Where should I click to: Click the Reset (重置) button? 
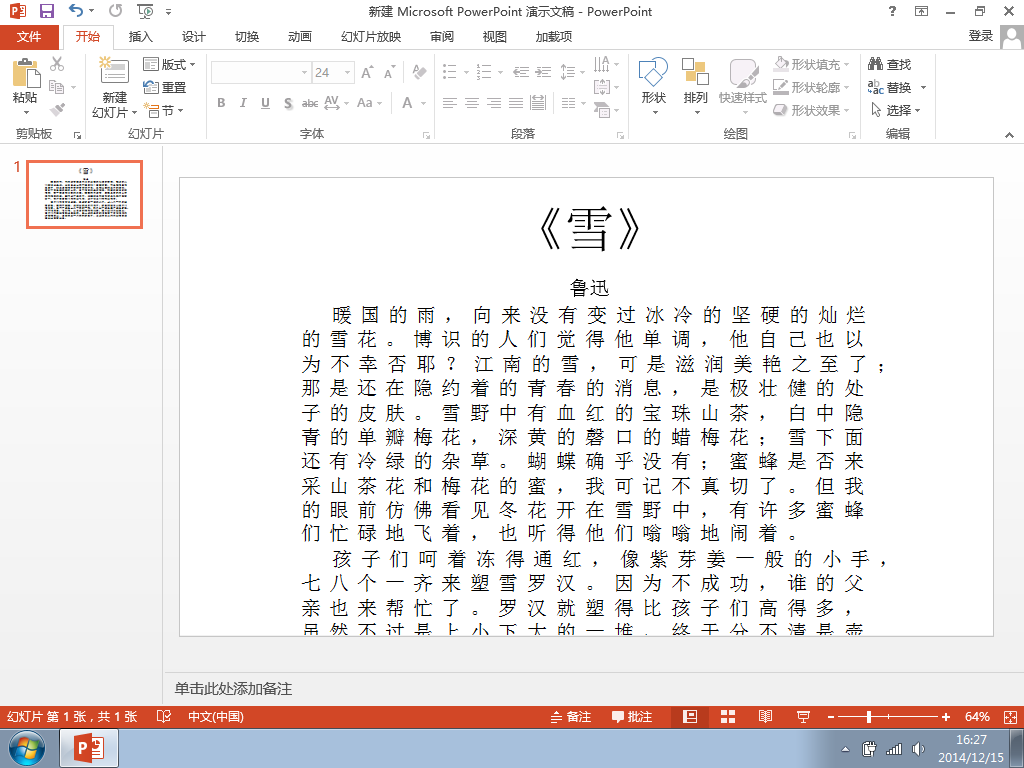pyautogui.click(x=165, y=87)
